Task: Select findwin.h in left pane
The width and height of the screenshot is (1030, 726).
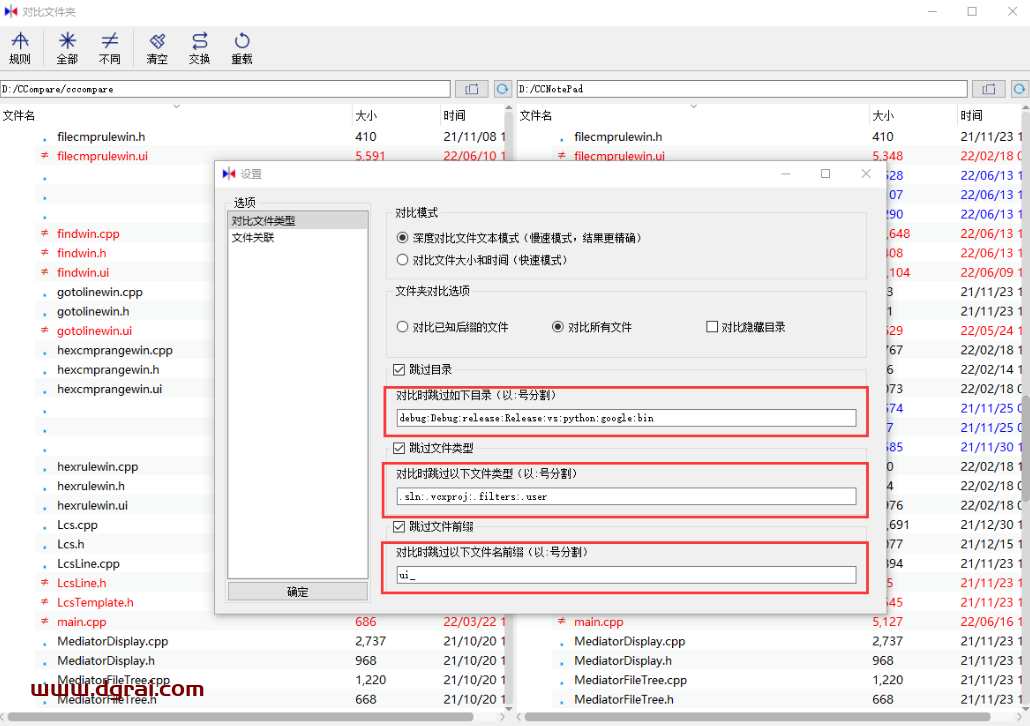Action: [x=81, y=253]
